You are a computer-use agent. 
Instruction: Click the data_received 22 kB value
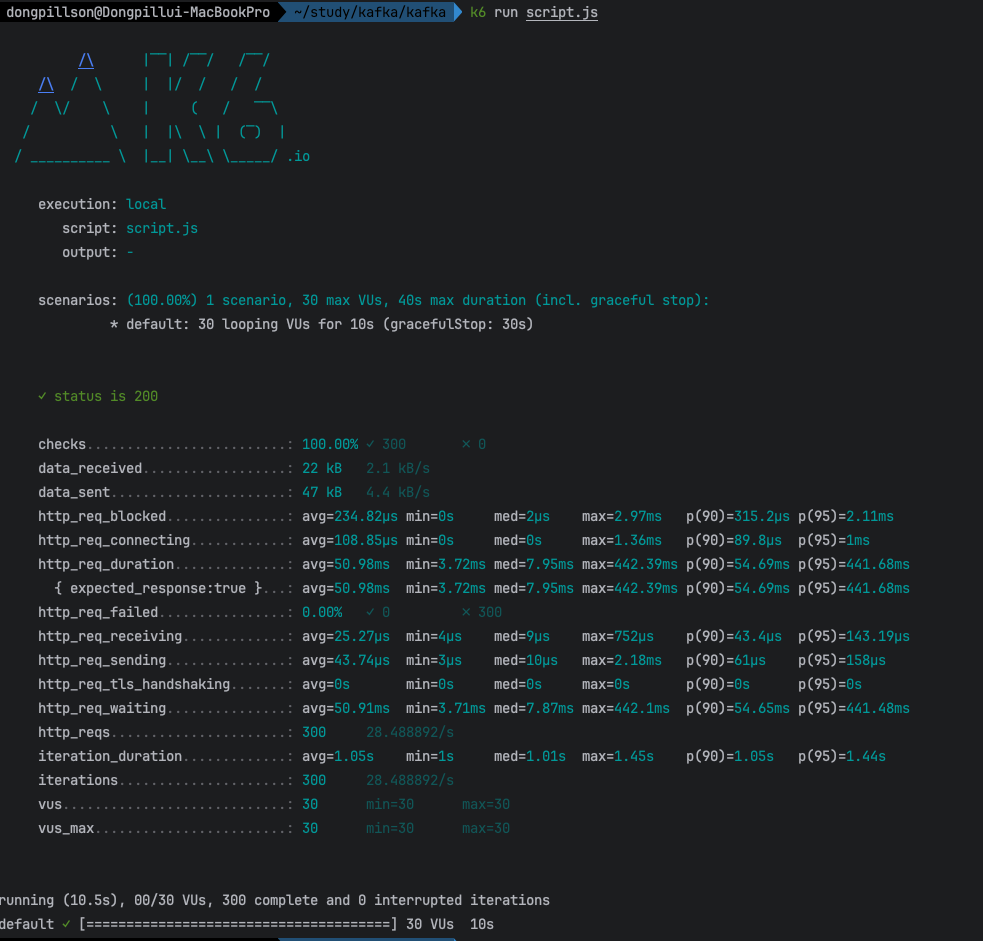pyautogui.click(x=322, y=468)
